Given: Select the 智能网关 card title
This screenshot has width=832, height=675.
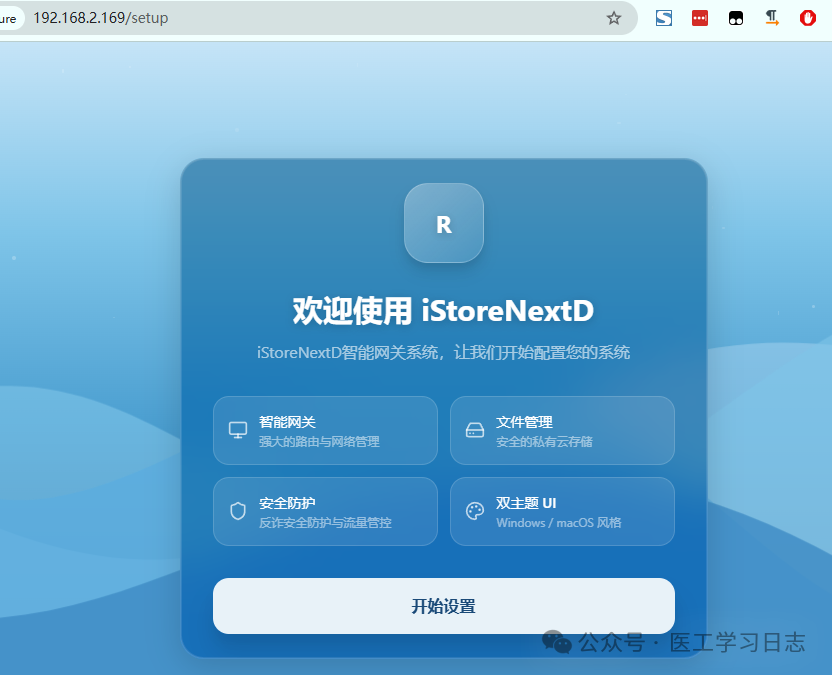Looking at the screenshot, I should click(x=288, y=422).
